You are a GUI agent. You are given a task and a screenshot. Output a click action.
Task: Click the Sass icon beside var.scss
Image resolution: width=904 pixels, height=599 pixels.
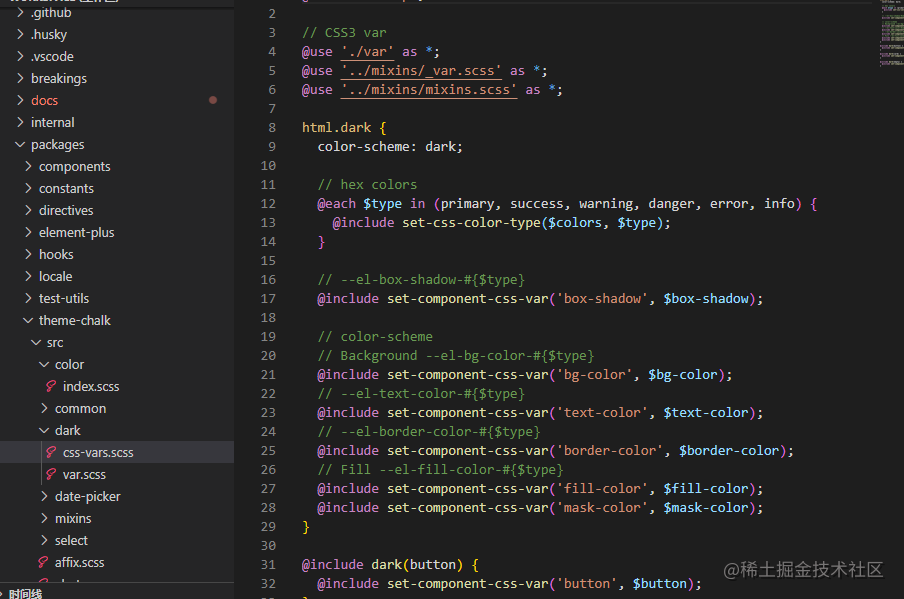point(51,474)
